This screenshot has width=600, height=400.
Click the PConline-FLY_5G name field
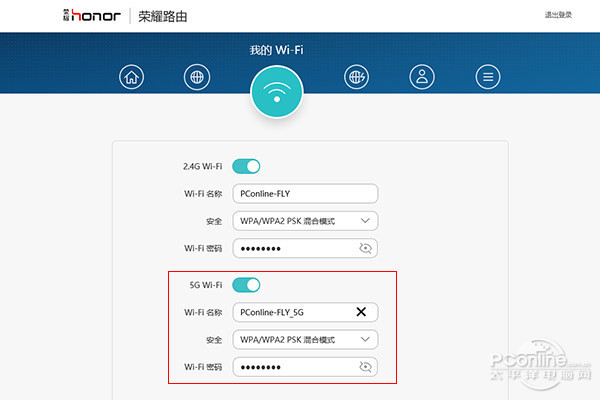(305, 312)
